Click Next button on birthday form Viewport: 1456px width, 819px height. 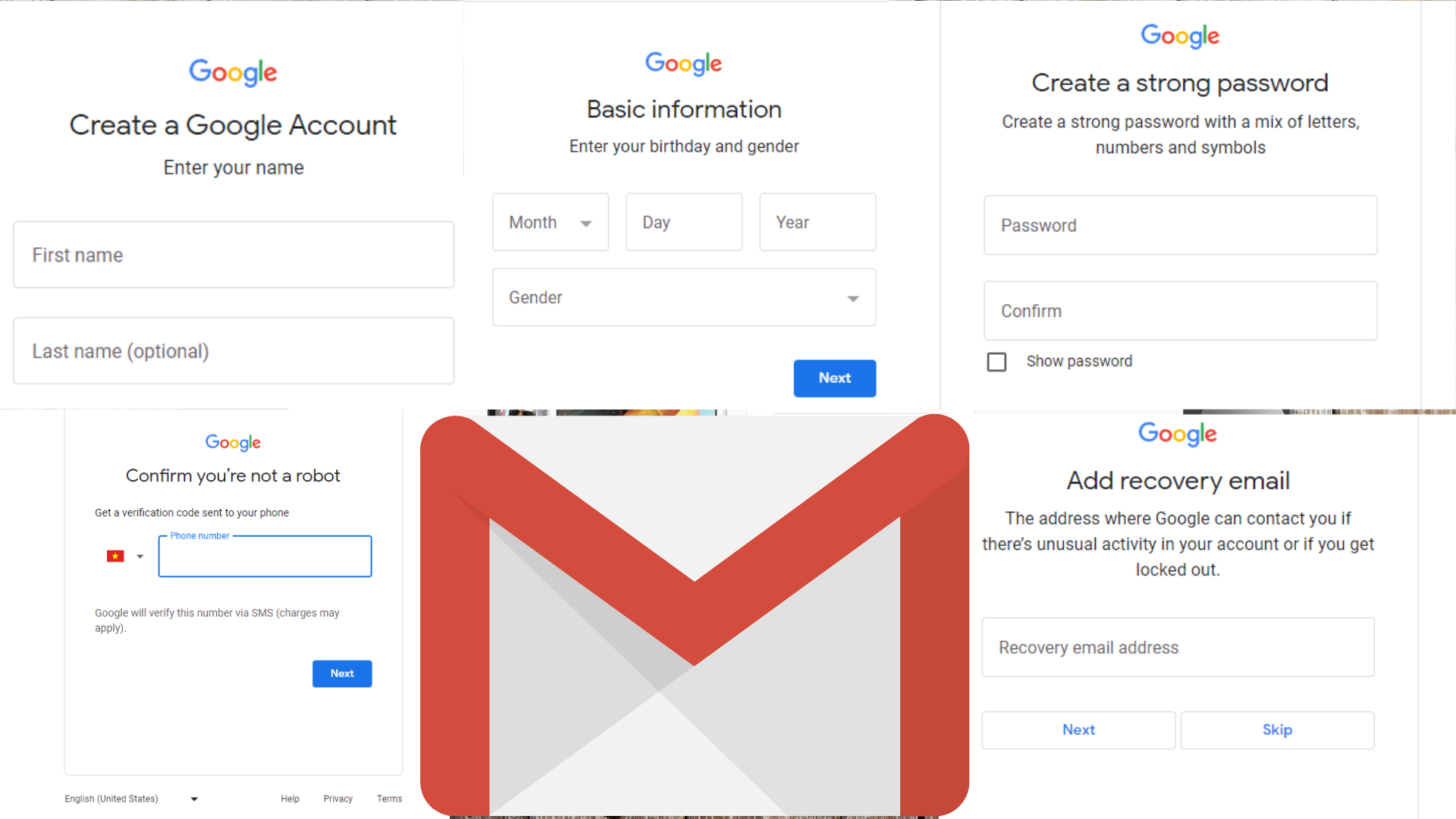pyautogui.click(x=835, y=378)
